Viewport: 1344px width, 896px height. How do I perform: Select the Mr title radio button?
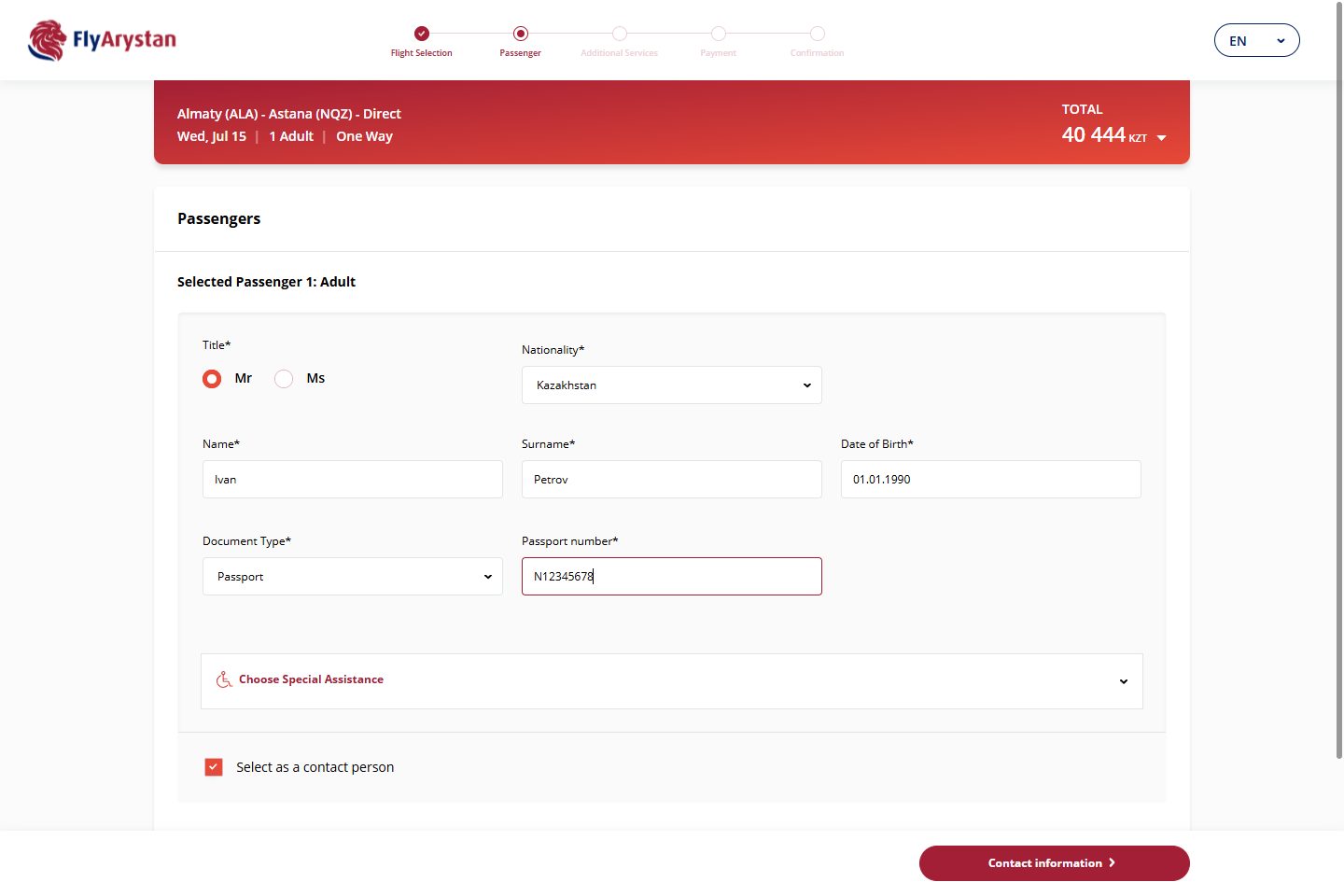pyautogui.click(x=212, y=378)
